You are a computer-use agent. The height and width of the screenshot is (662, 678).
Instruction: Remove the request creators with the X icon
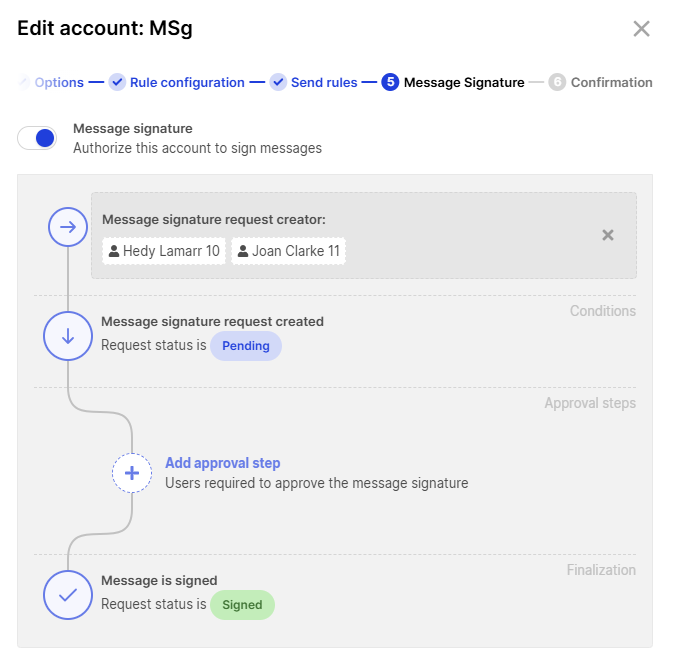607,235
